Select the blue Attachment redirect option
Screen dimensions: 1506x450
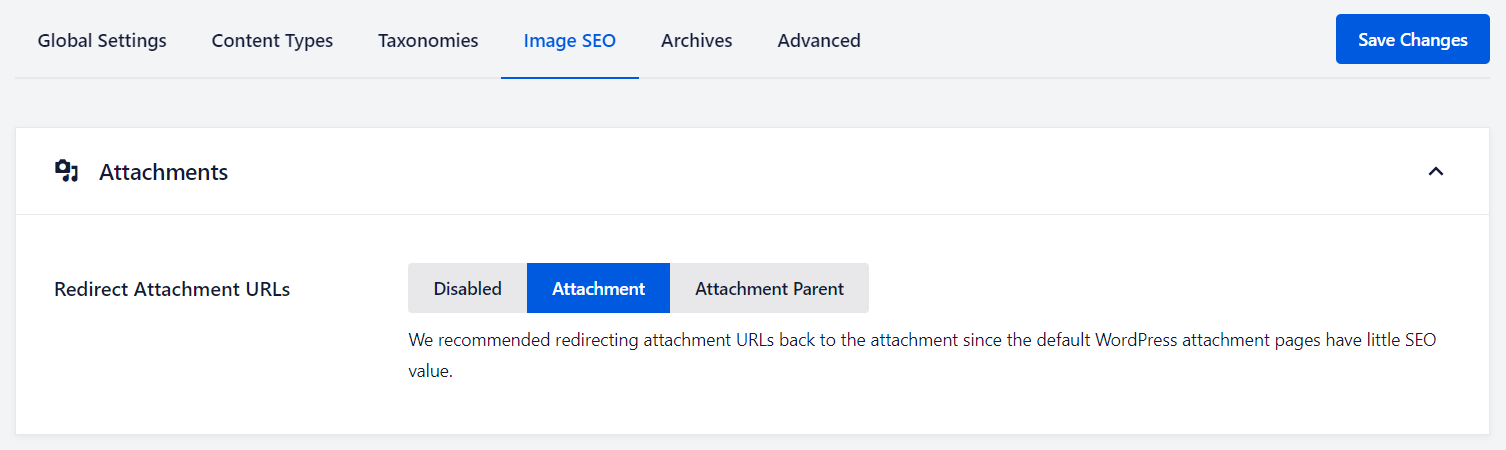598,288
